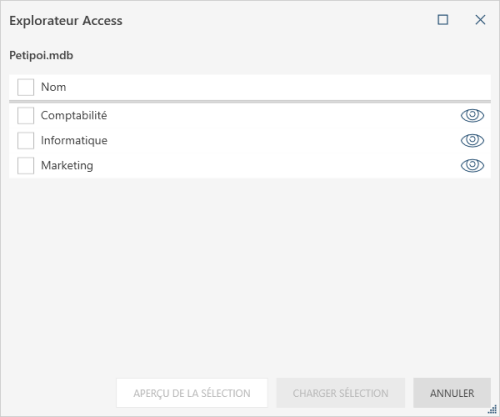Click the empty gray area below the table list
Image resolution: width=500 pixels, height=417 pixels.
[x=250, y=277]
